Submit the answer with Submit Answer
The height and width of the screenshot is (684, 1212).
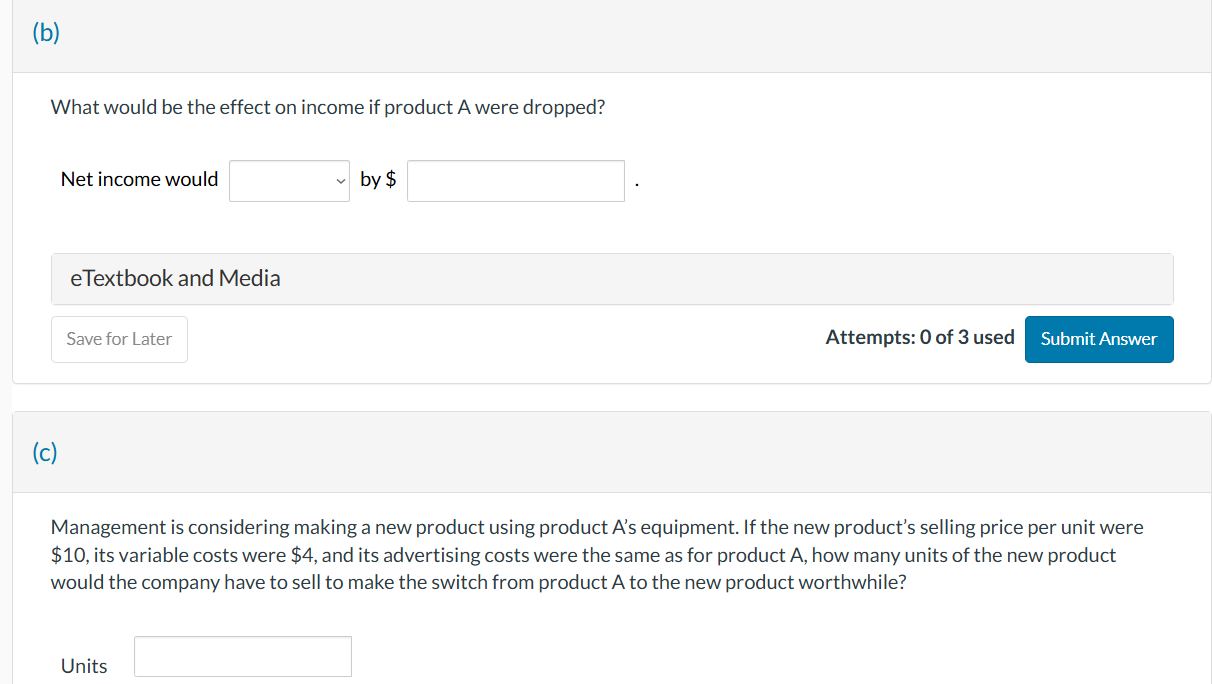(1099, 339)
